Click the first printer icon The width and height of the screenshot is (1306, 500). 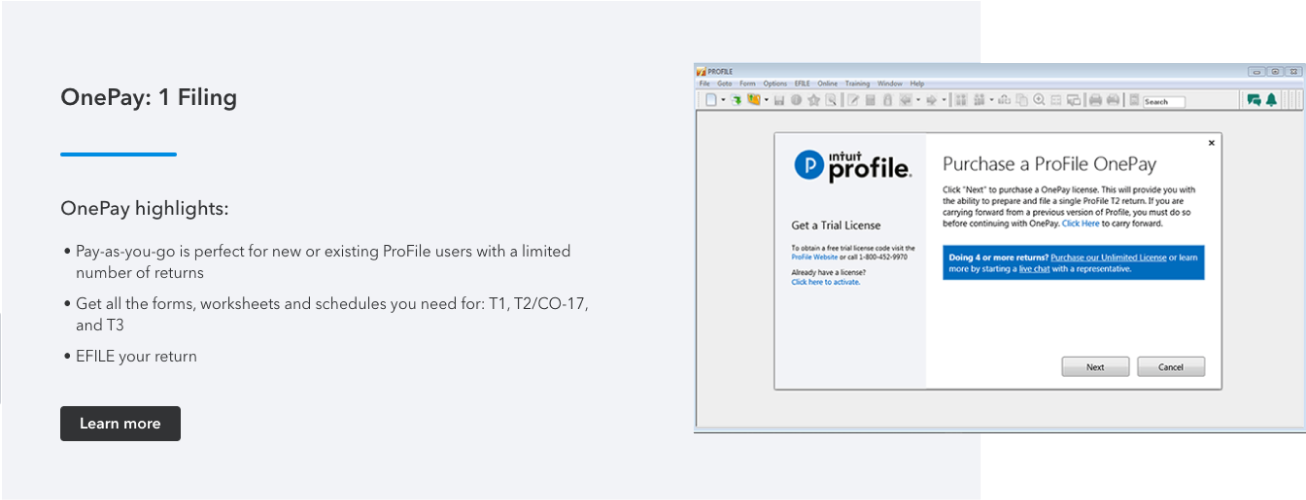tap(1095, 100)
